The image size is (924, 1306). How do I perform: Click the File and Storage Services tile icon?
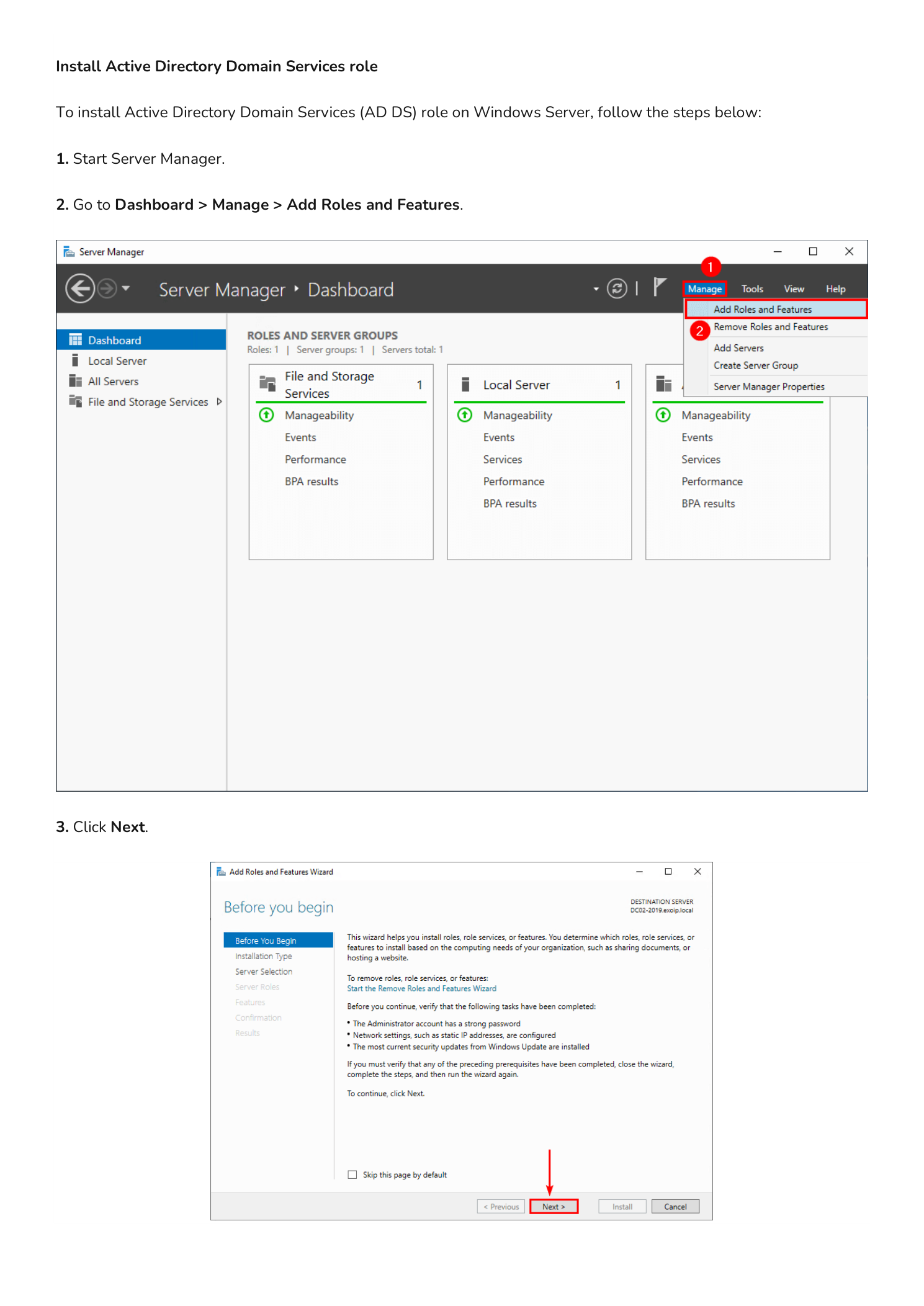coord(267,383)
